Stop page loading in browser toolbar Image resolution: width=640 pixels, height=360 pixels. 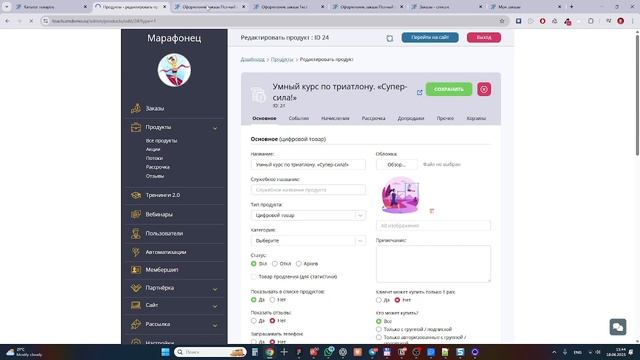pyautogui.click(x=31, y=21)
